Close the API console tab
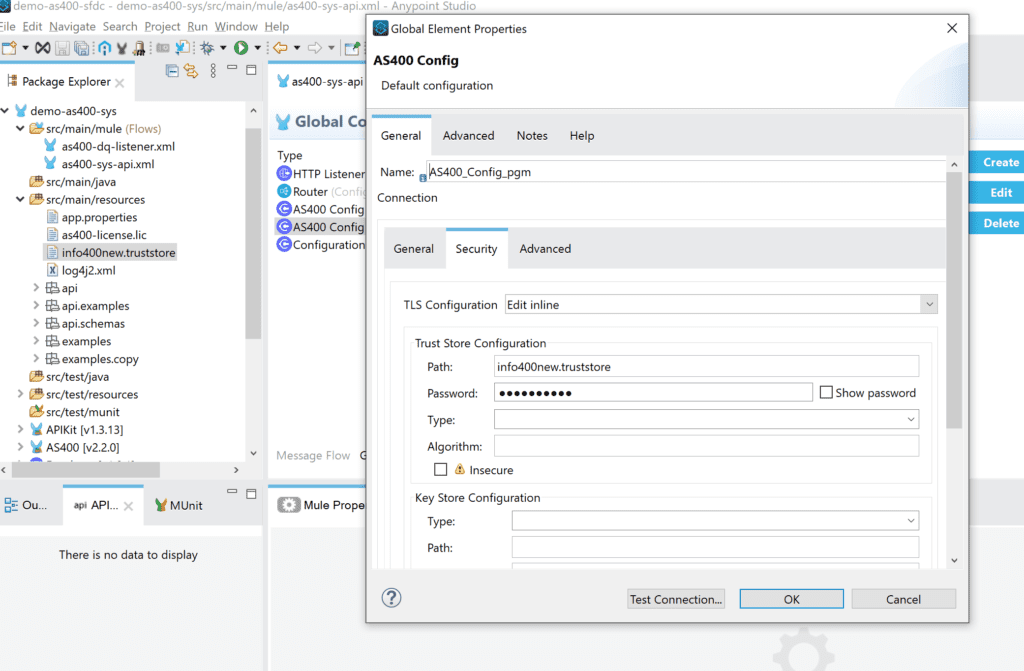Viewport: 1024px width, 671px height. [x=129, y=506]
